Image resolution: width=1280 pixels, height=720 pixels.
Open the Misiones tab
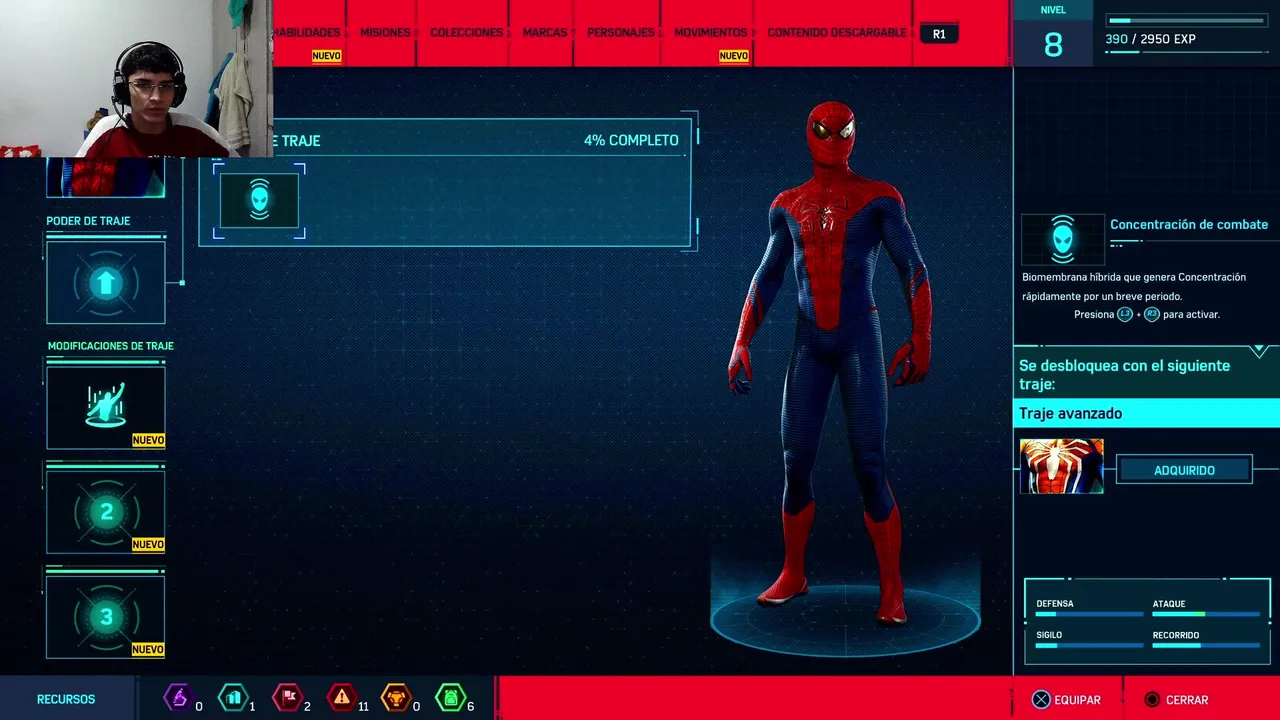pyautogui.click(x=385, y=32)
